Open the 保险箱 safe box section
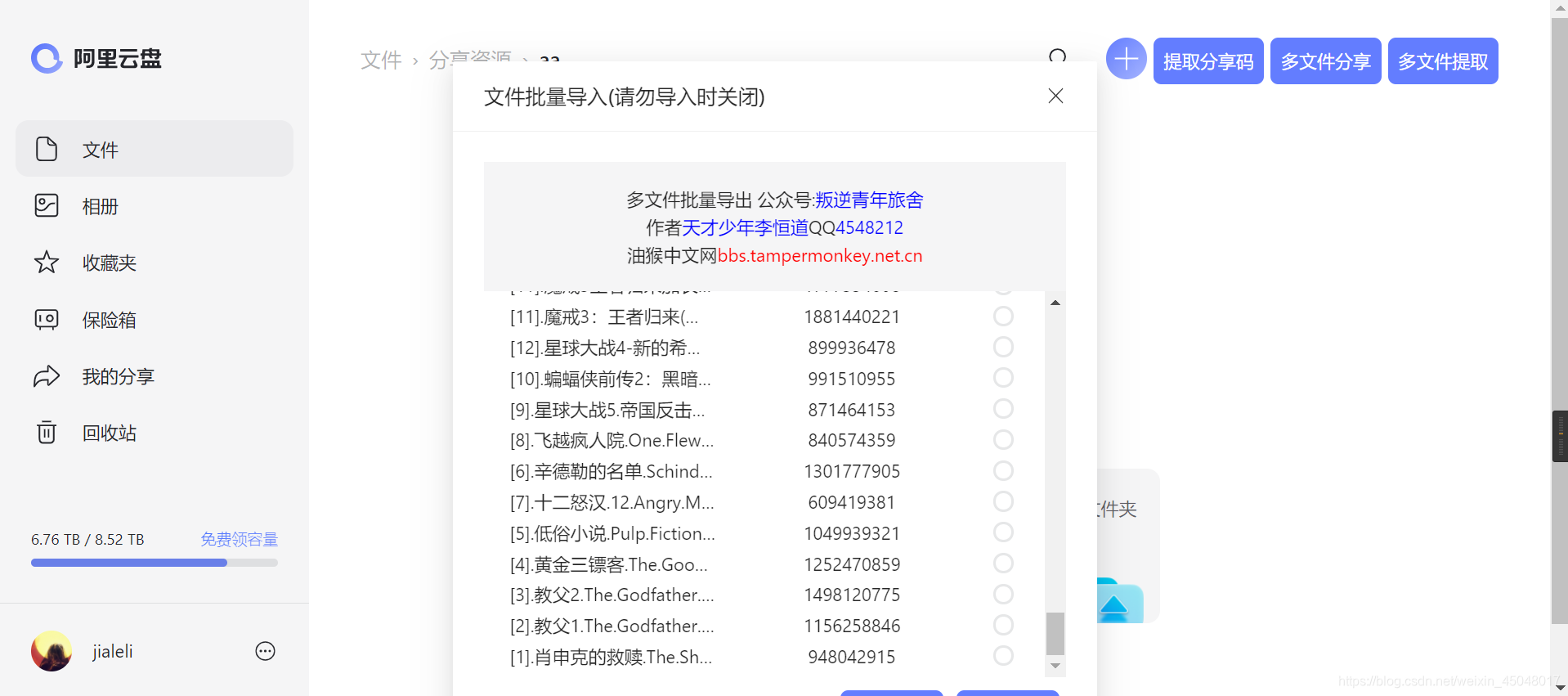This screenshot has width=1568, height=696. pos(155,320)
